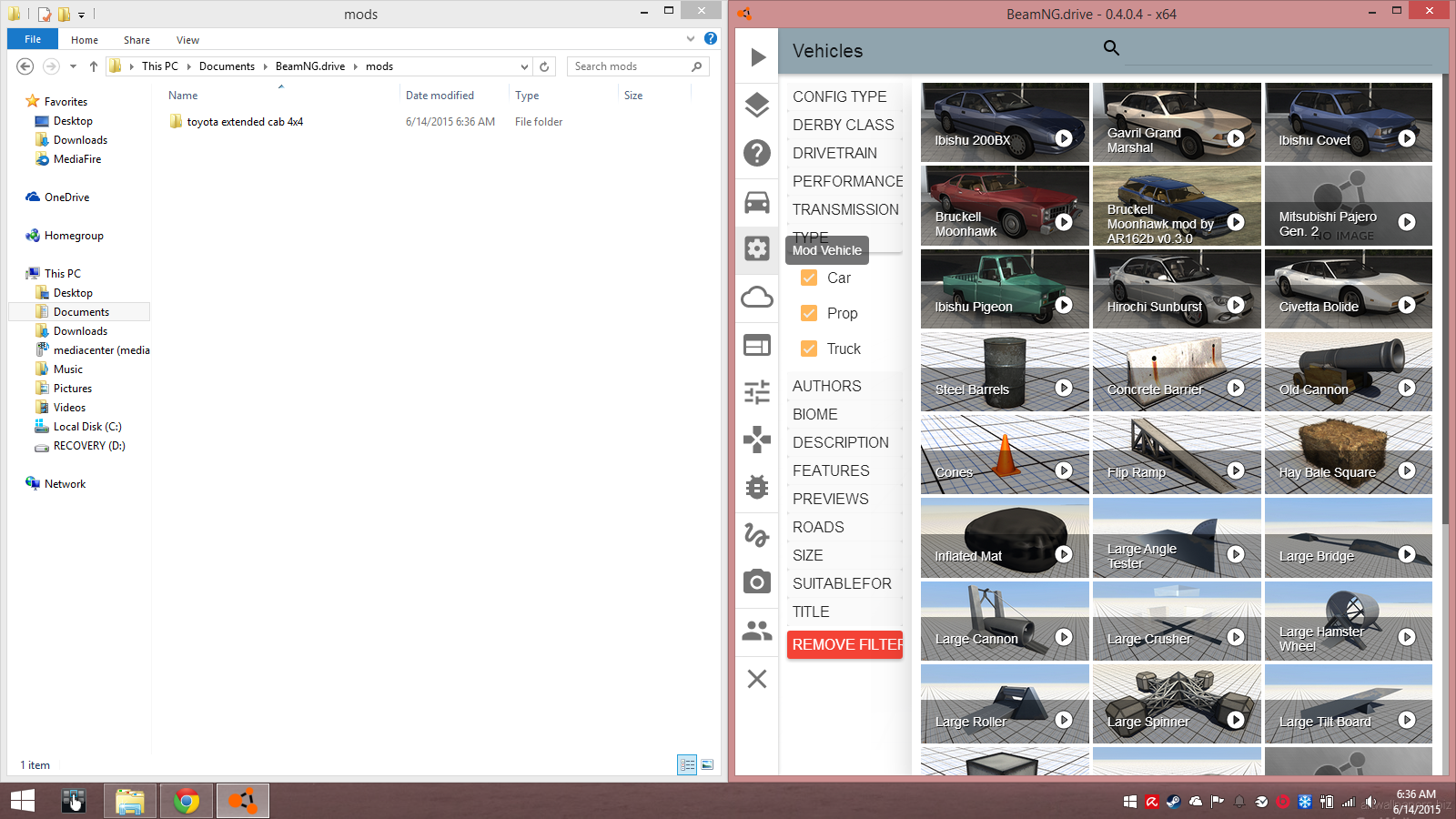Expand the TRANSMISSION filter

point(844,209)
